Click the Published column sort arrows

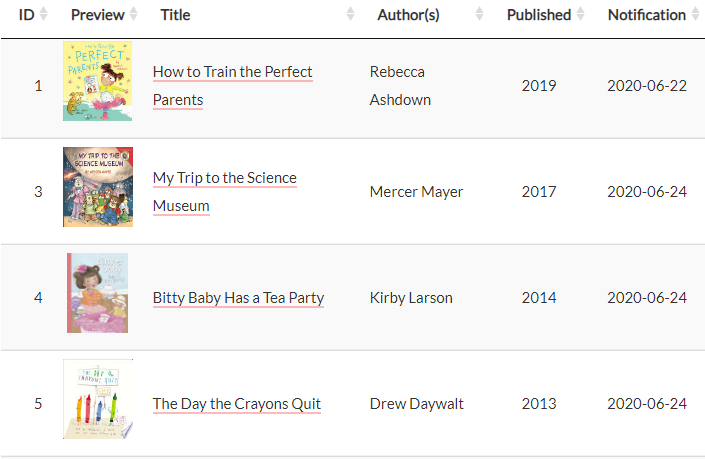[x=579, y=15]
